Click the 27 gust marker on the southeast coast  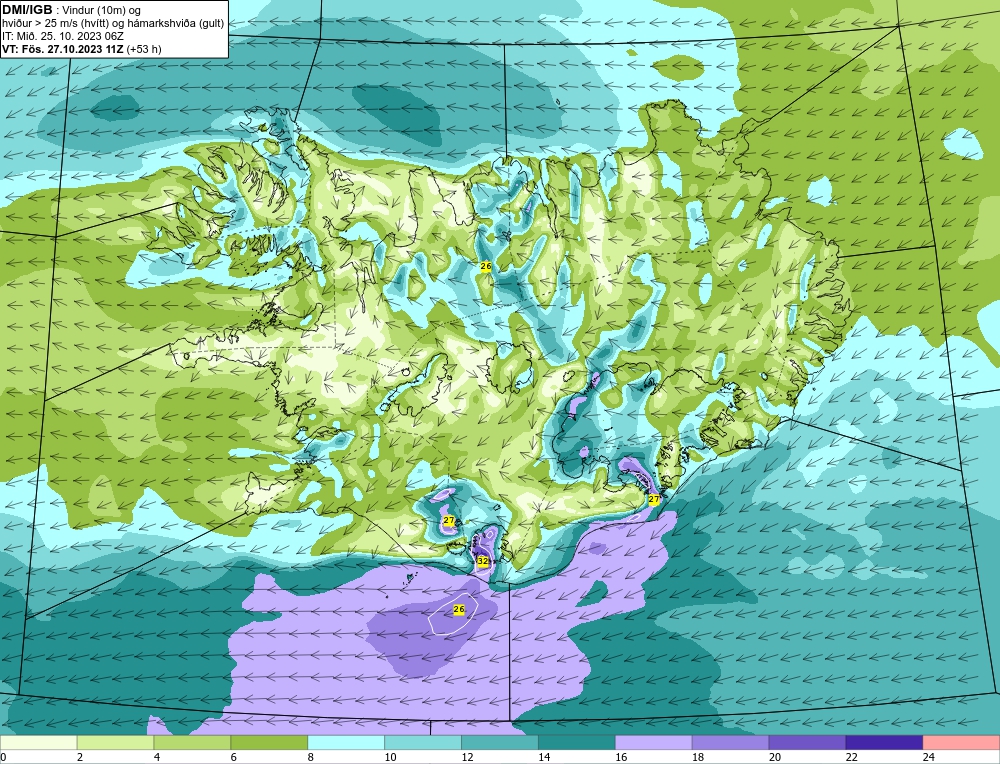[654, 499]
